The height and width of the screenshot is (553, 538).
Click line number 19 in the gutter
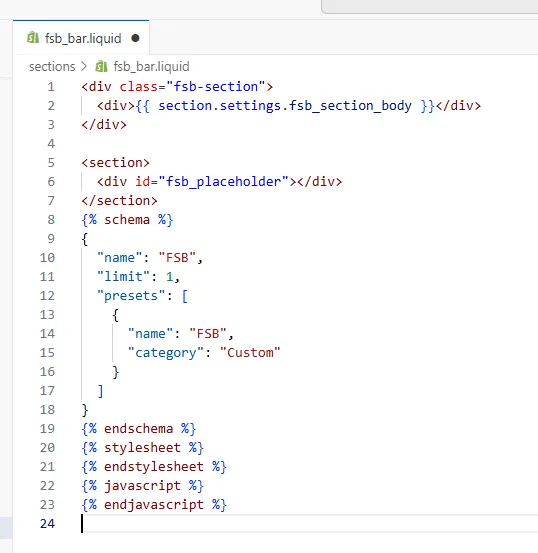pyautogui.click(x=47, y=429)
